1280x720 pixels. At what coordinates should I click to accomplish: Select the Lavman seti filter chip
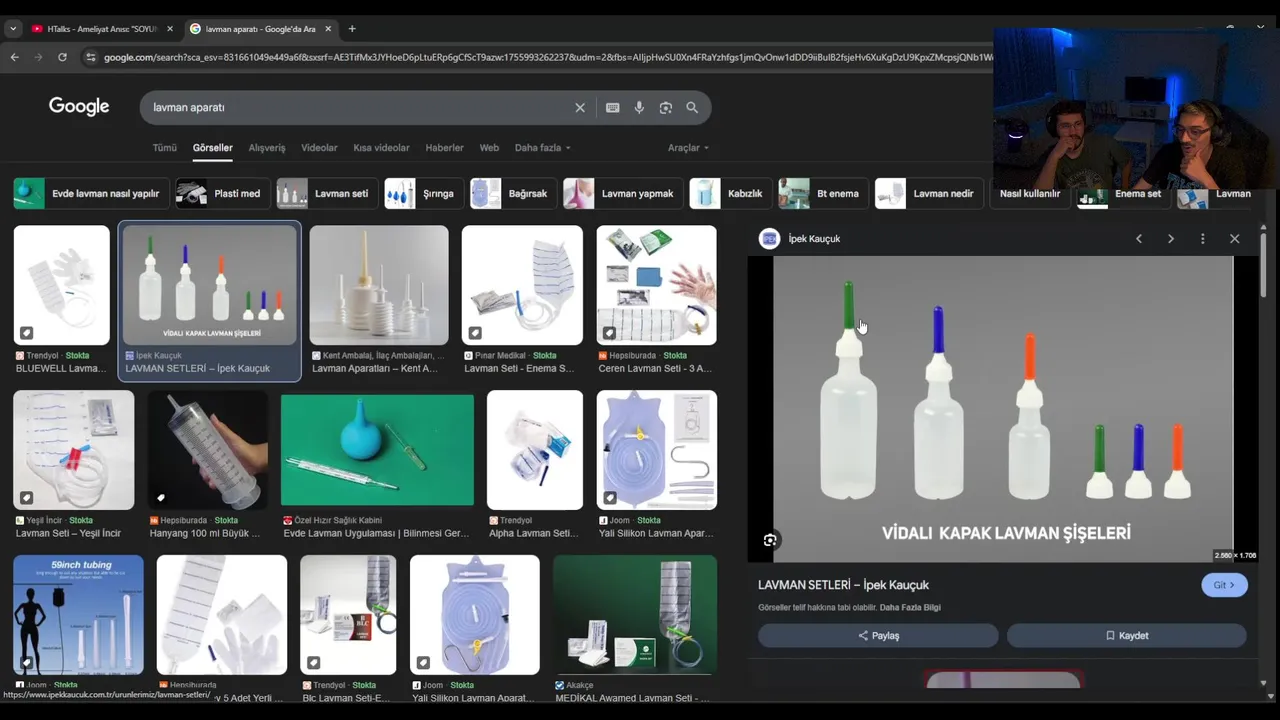tap(327, 194)
